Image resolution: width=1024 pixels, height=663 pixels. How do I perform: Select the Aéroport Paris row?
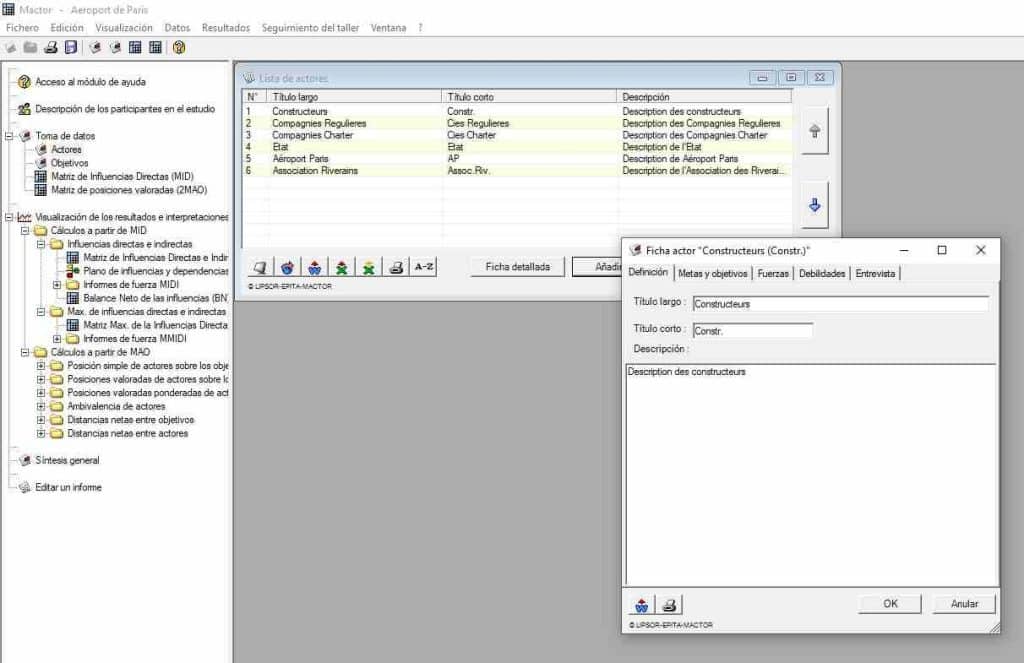point(516,159)
